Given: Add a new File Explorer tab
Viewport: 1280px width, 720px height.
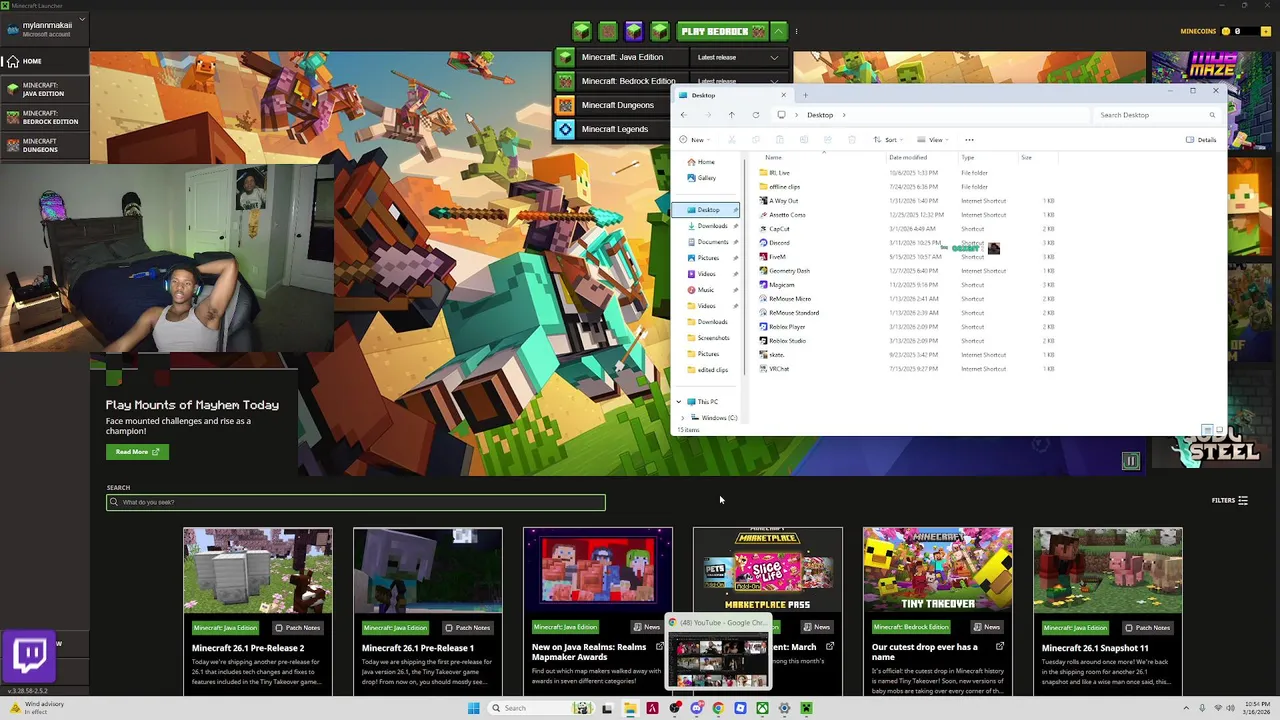Looking at the screenshot, I should coord(805,95).
